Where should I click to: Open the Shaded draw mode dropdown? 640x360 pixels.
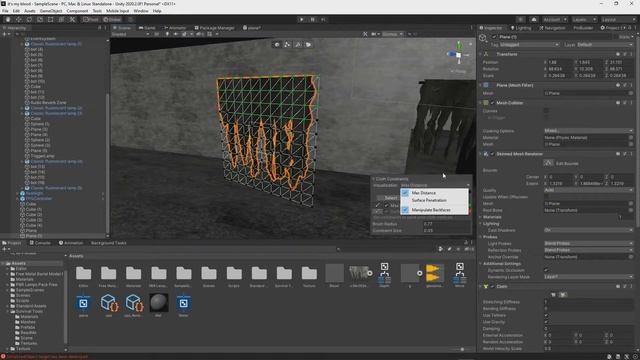(130, 34)
